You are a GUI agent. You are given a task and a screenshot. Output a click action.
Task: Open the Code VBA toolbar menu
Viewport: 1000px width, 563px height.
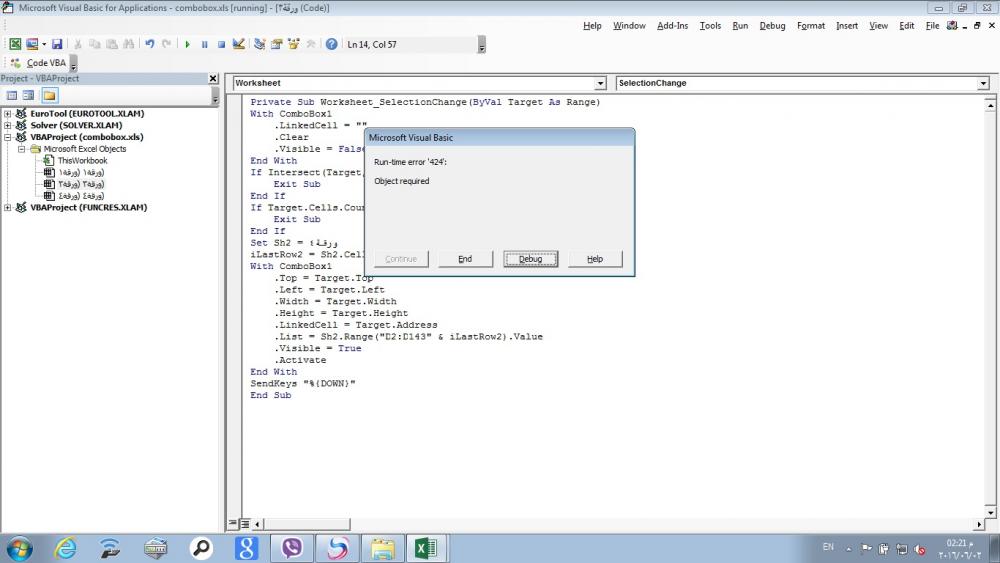[39, 62]
